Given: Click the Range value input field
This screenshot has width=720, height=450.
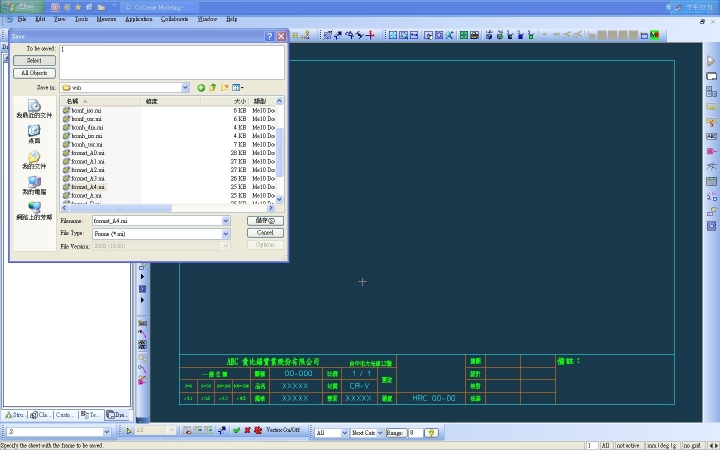Looking at the screenshot, I should [416, 433].
